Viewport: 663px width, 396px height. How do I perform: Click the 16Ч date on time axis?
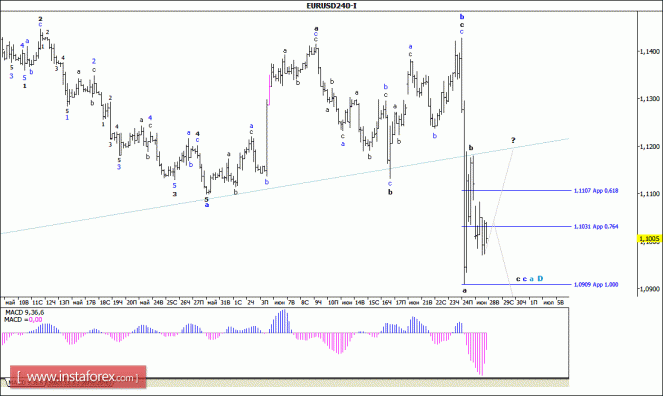pos(386,302)
